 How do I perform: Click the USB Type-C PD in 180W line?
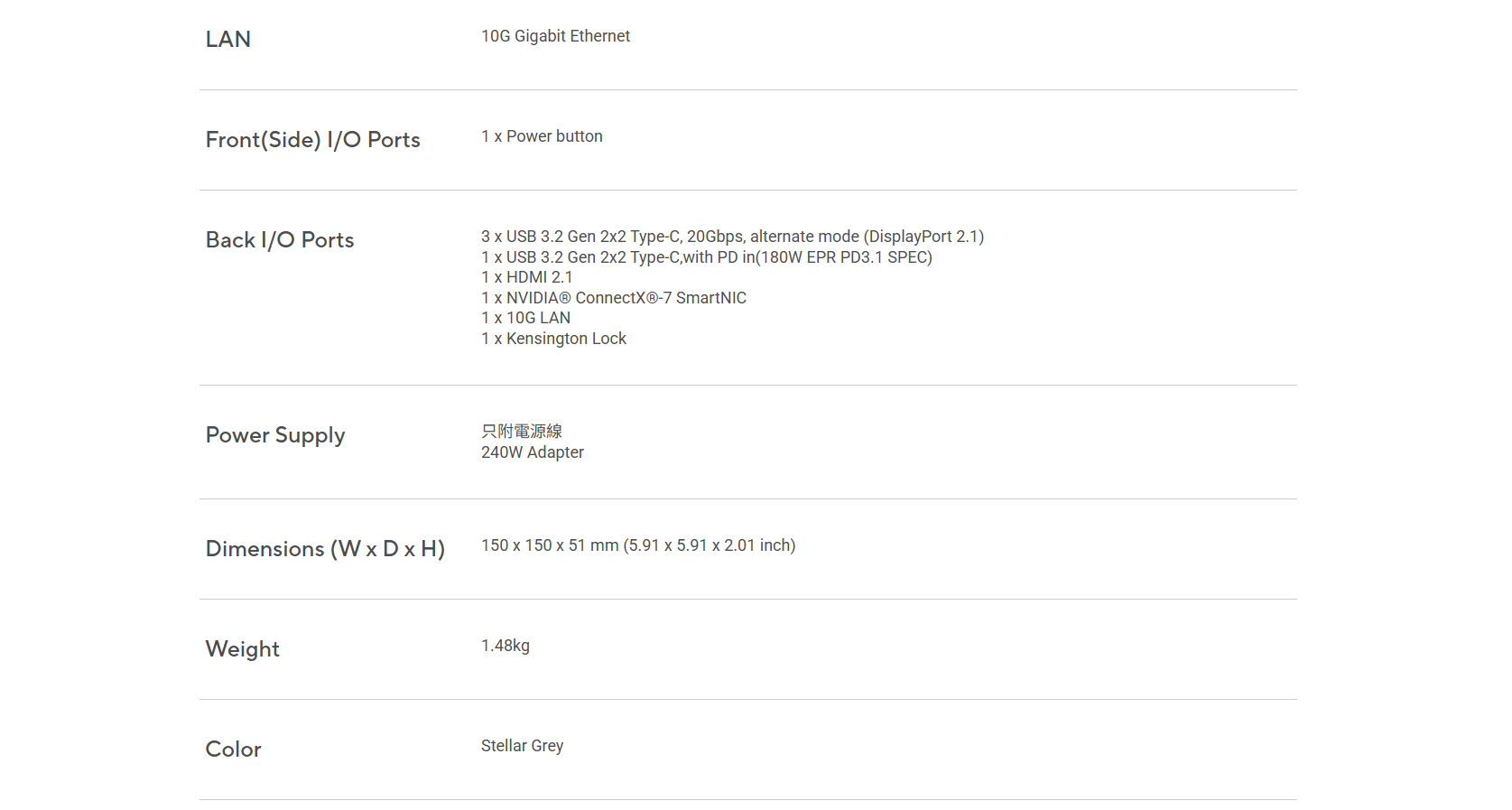point(706,257)
